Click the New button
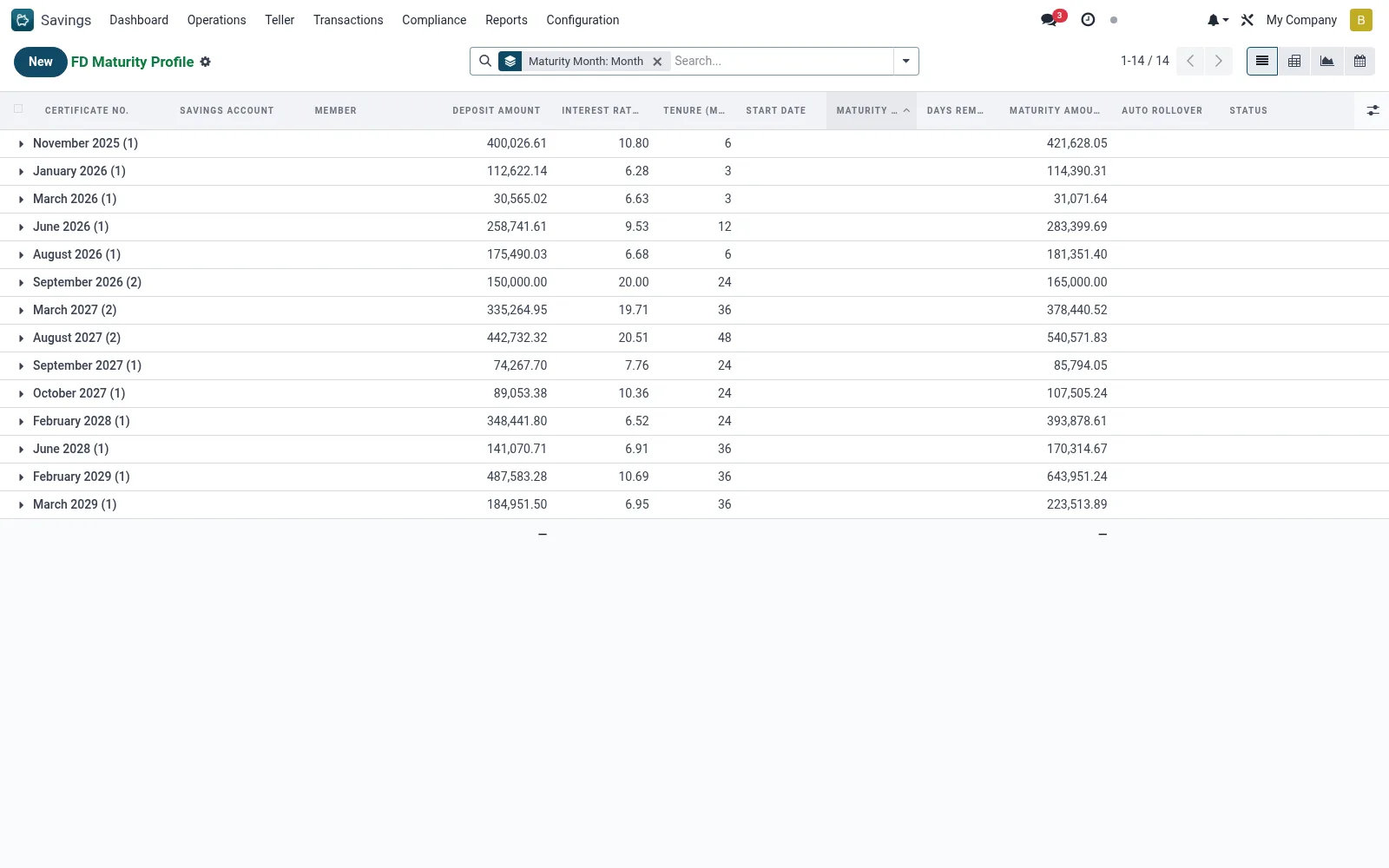Image resolution: width=1389 pixels, height=868 pixels. [41, 62]
